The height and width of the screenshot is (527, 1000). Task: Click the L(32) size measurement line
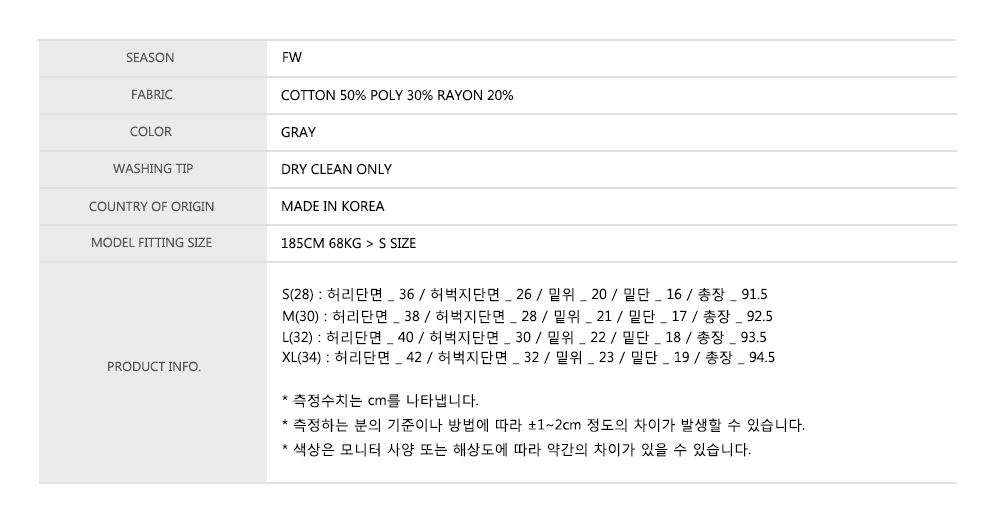point(524,337)
